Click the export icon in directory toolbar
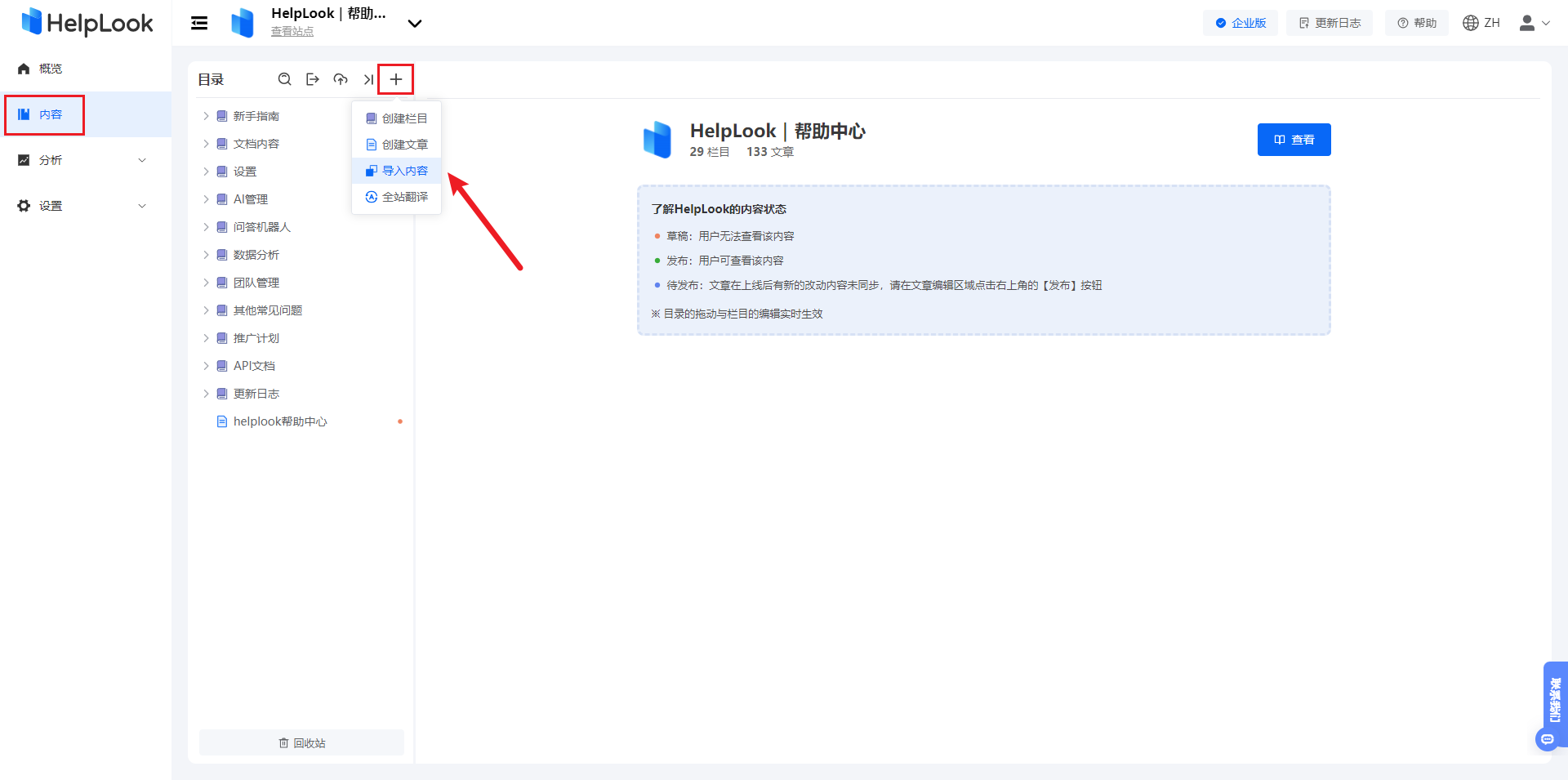1568x780 pixels. 312,79
